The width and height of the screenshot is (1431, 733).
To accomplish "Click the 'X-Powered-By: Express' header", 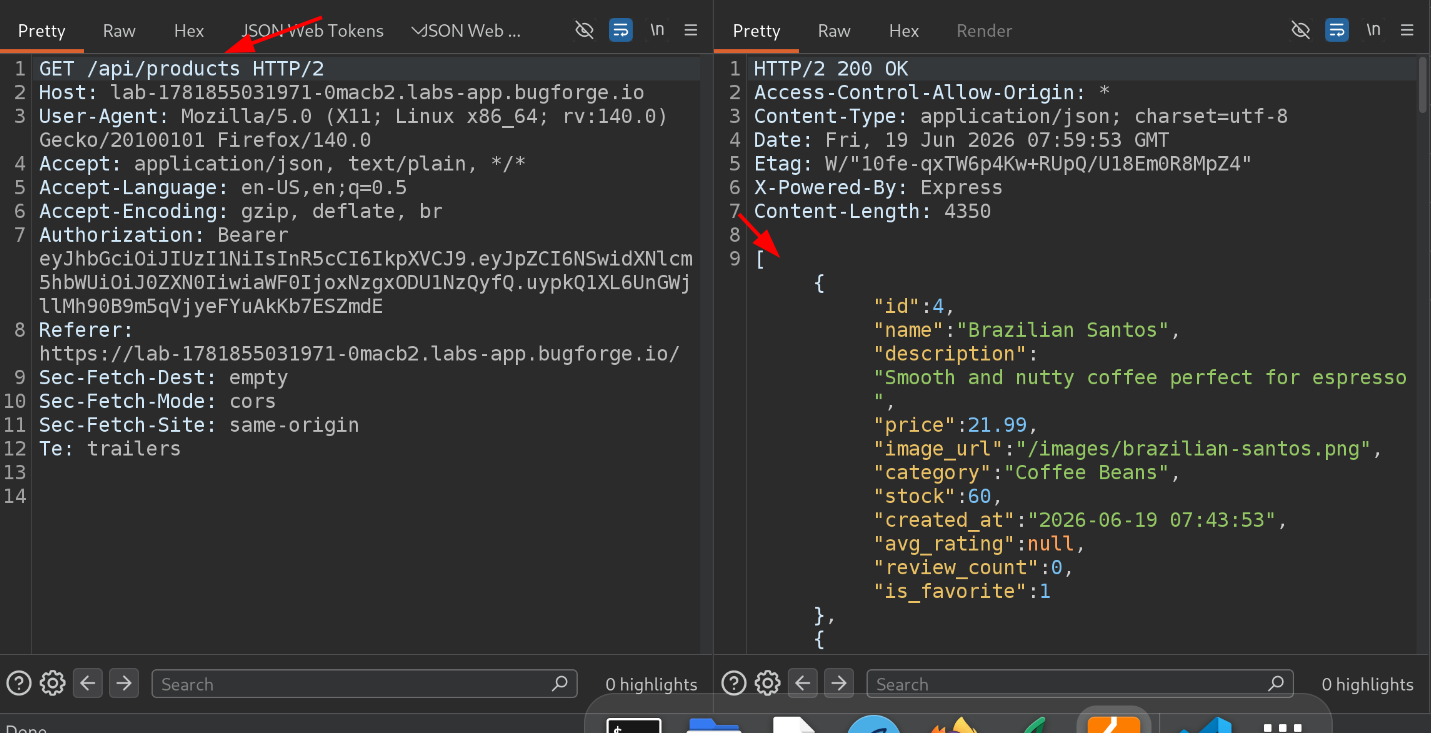I will 878,188.
